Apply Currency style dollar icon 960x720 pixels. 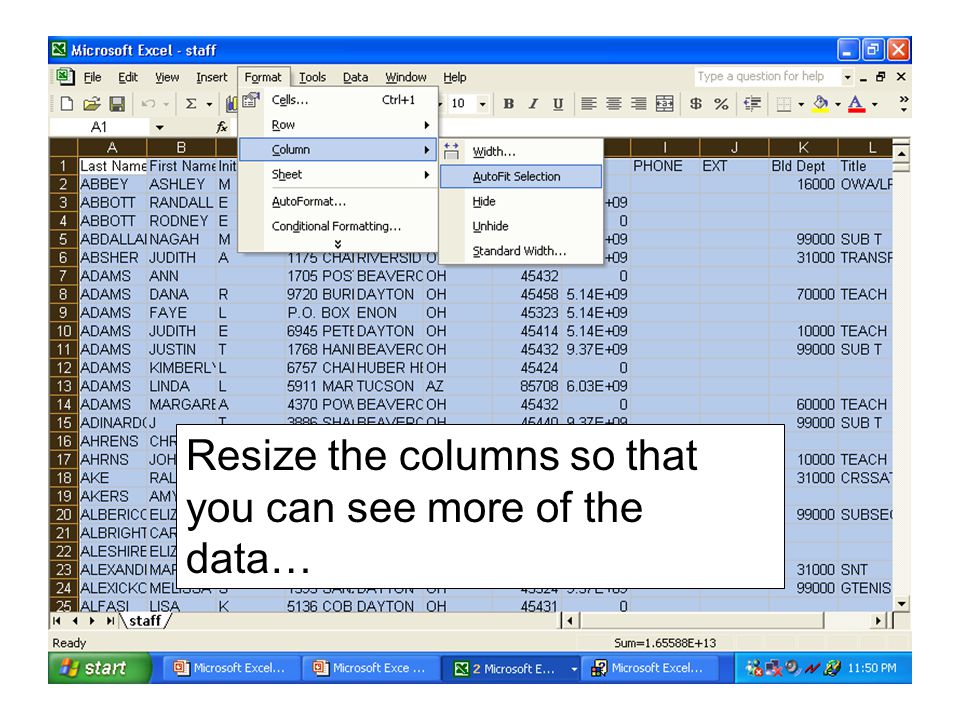click(696, 103)
